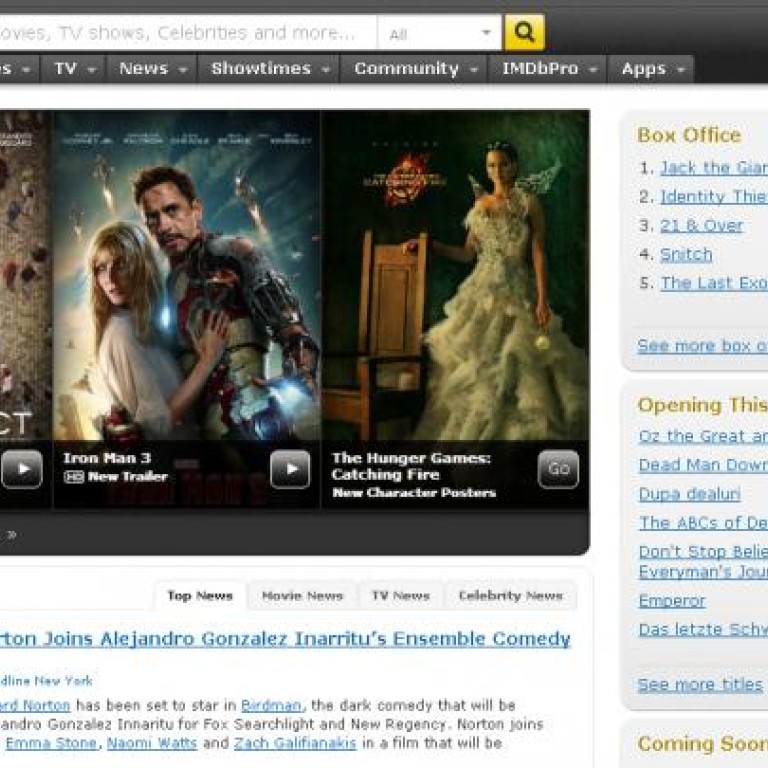Open Das letzte Schweigen link

[703, 629]
